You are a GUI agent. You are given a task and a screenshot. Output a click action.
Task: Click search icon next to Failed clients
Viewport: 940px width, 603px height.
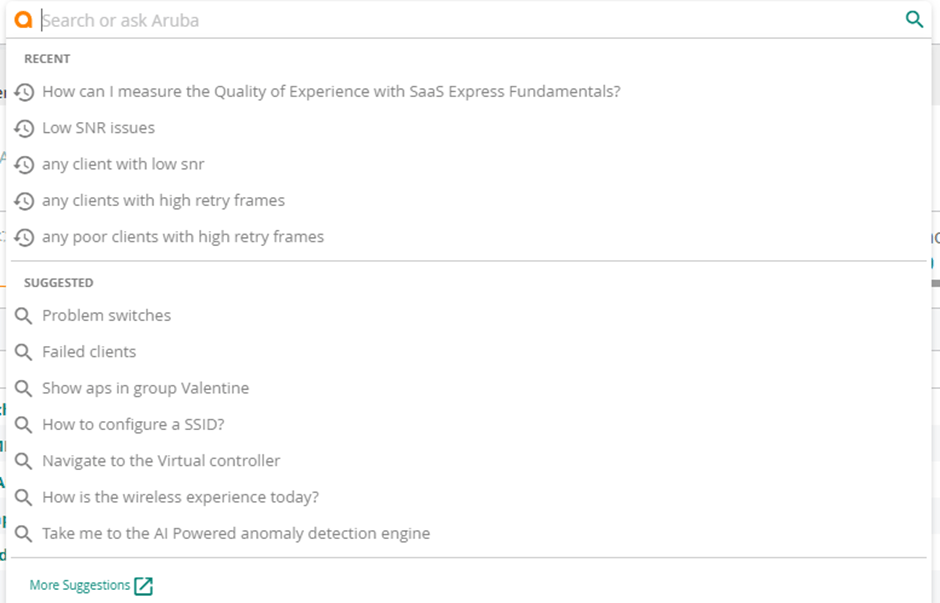point(24,352)
